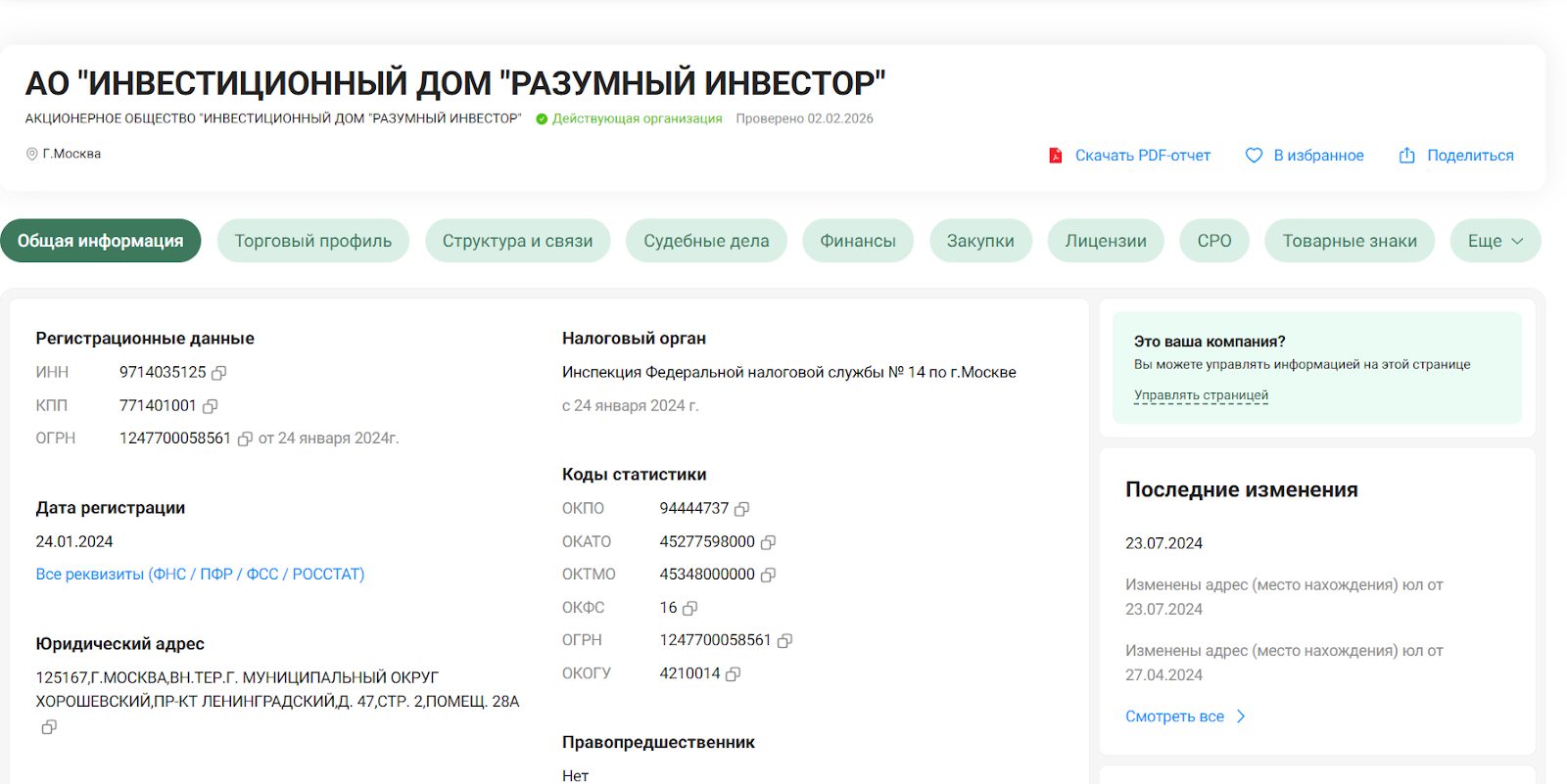Copy the legal address text
This screenshot has height=784, width=1567.
(49, 727)
